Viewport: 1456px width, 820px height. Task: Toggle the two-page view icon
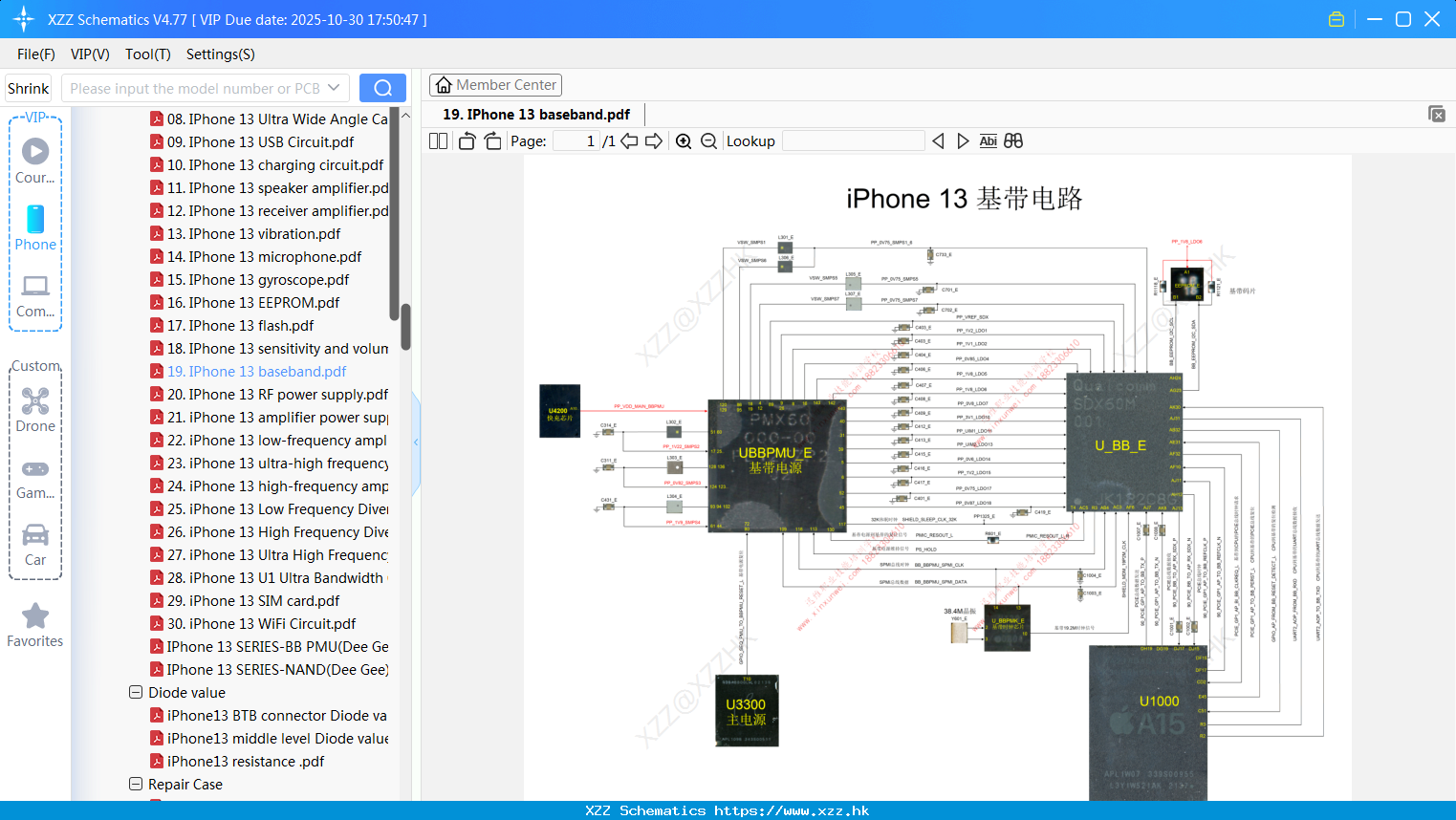(438, 141)
